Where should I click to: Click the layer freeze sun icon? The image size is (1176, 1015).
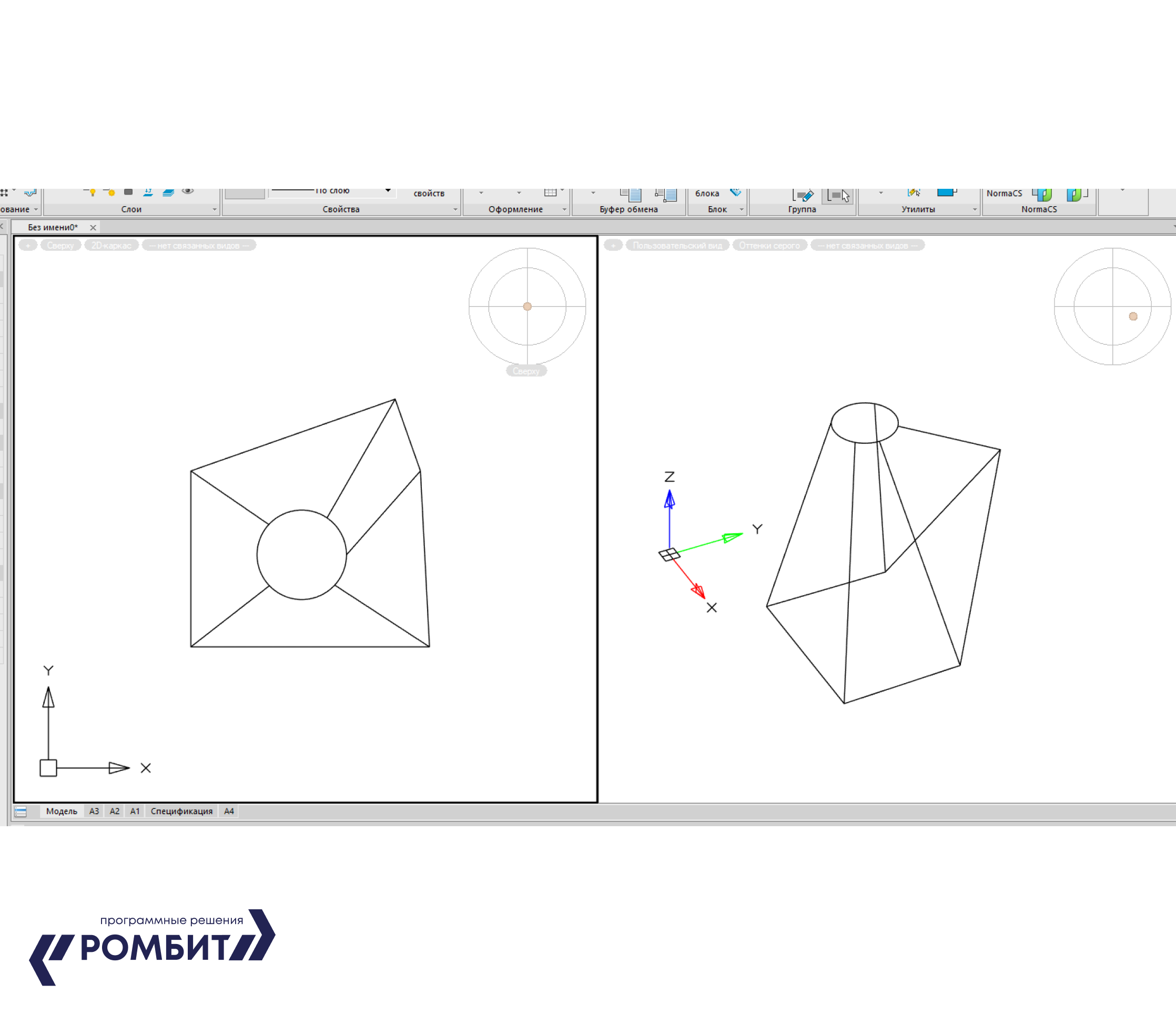pos(111,192)
